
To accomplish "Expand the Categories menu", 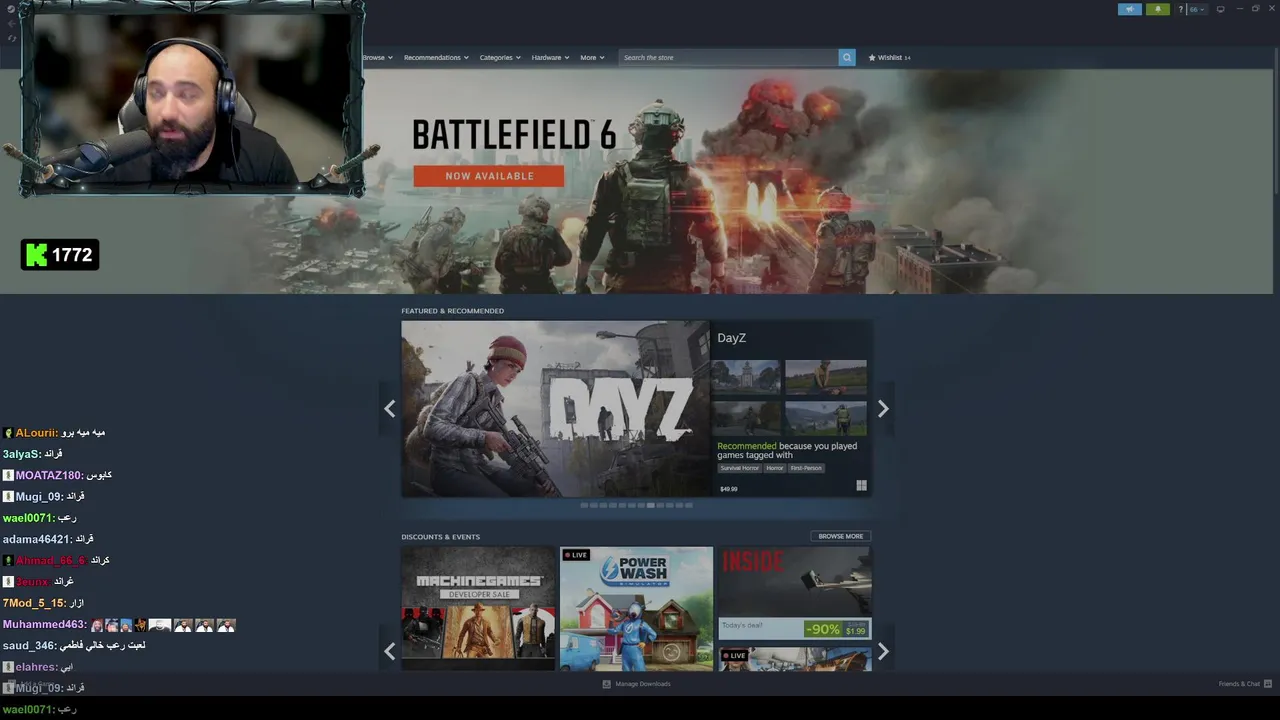I will click(x=500, y=57).
